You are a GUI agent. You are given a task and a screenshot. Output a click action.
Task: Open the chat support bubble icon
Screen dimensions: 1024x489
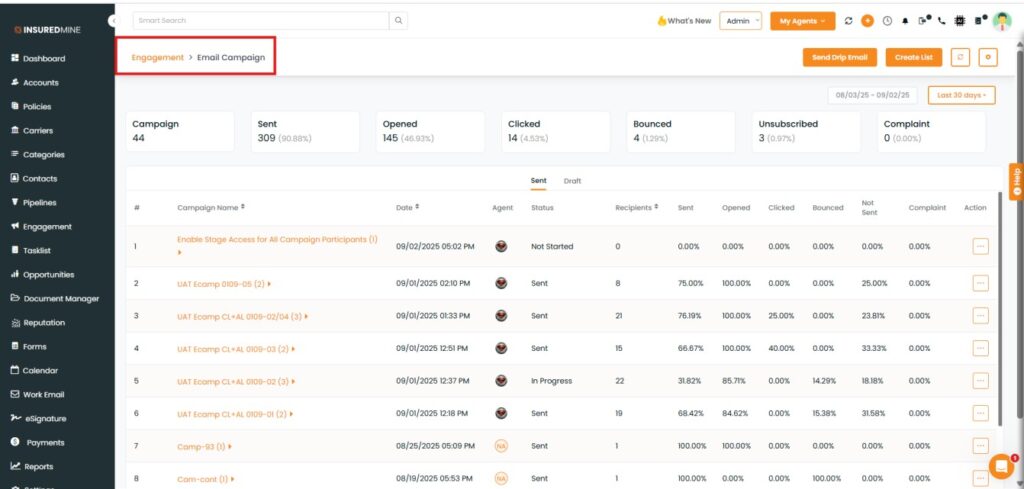tap(1000, 466)
